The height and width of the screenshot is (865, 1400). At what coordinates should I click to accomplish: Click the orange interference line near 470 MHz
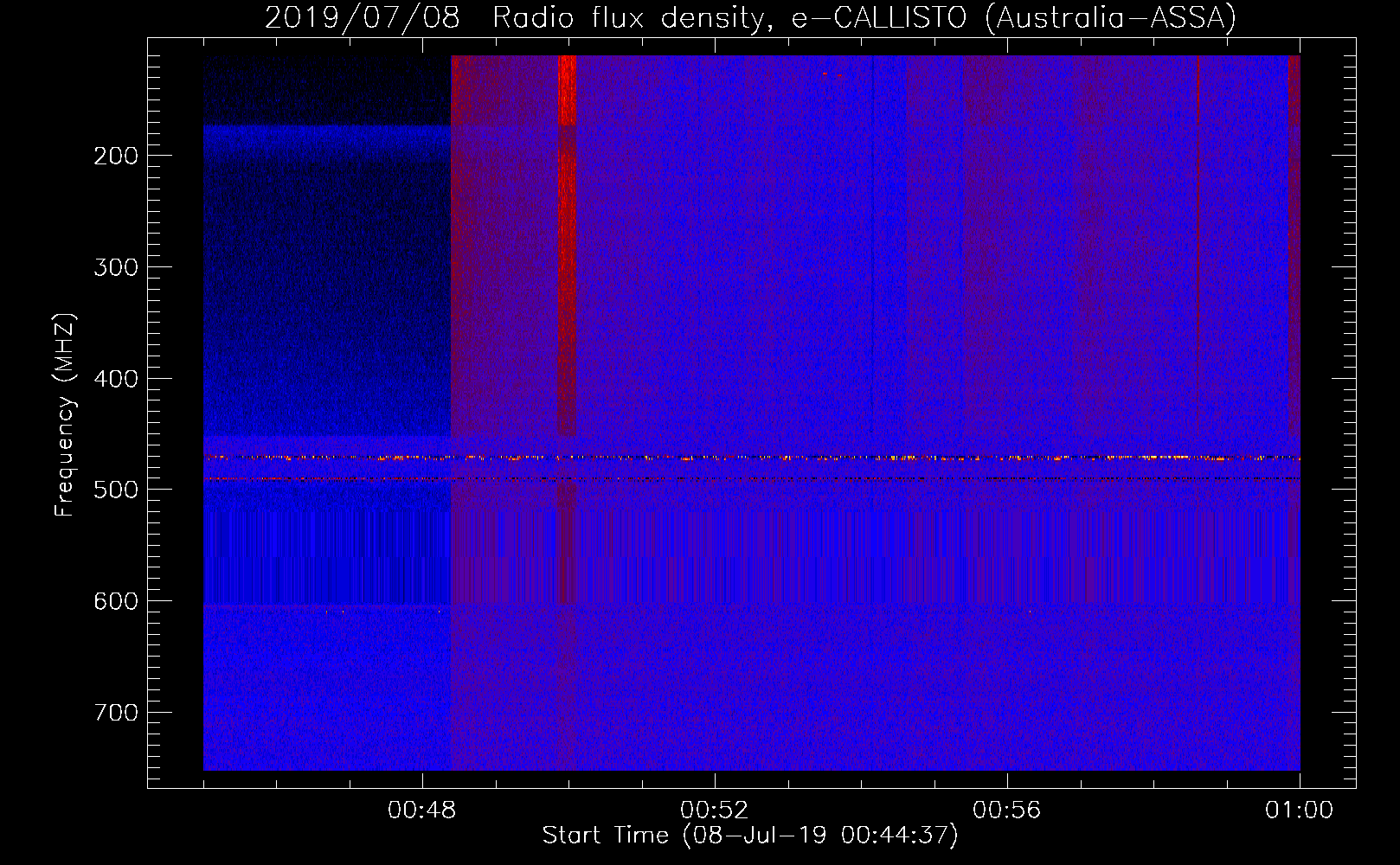click(x=752, y=458)
